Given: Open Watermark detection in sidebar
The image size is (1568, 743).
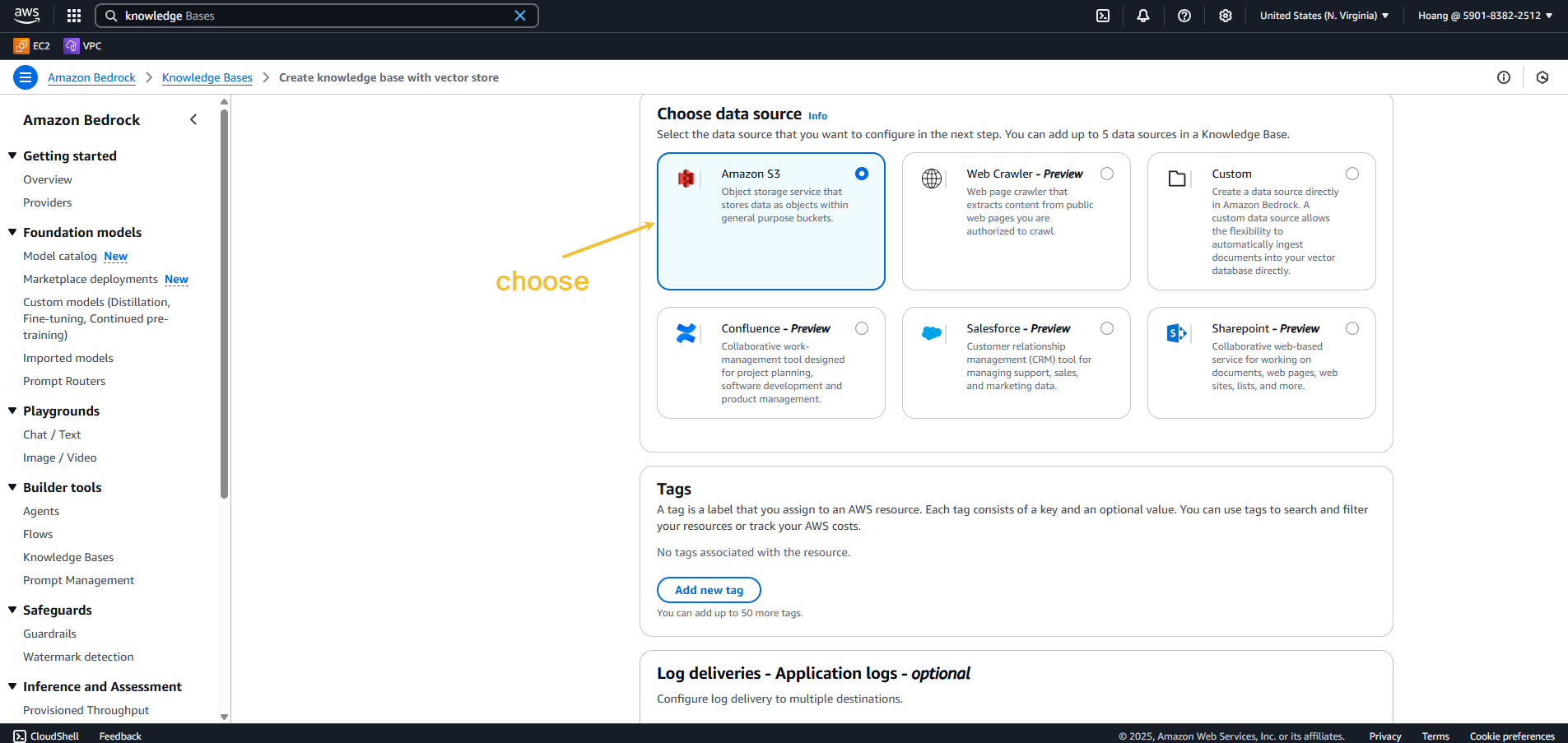Looking at the screenshot, I should pos(78,657).
